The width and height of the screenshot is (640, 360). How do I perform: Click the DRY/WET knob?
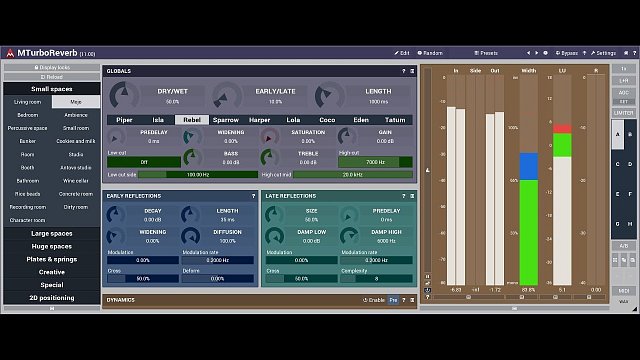(124, 96)
